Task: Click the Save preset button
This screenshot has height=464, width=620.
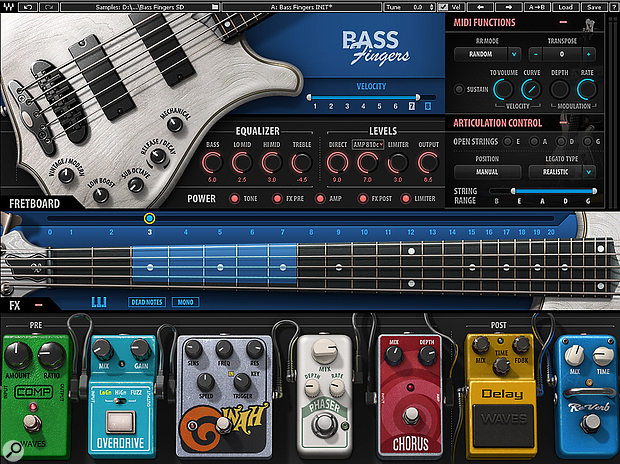Action: coord(594,7)
